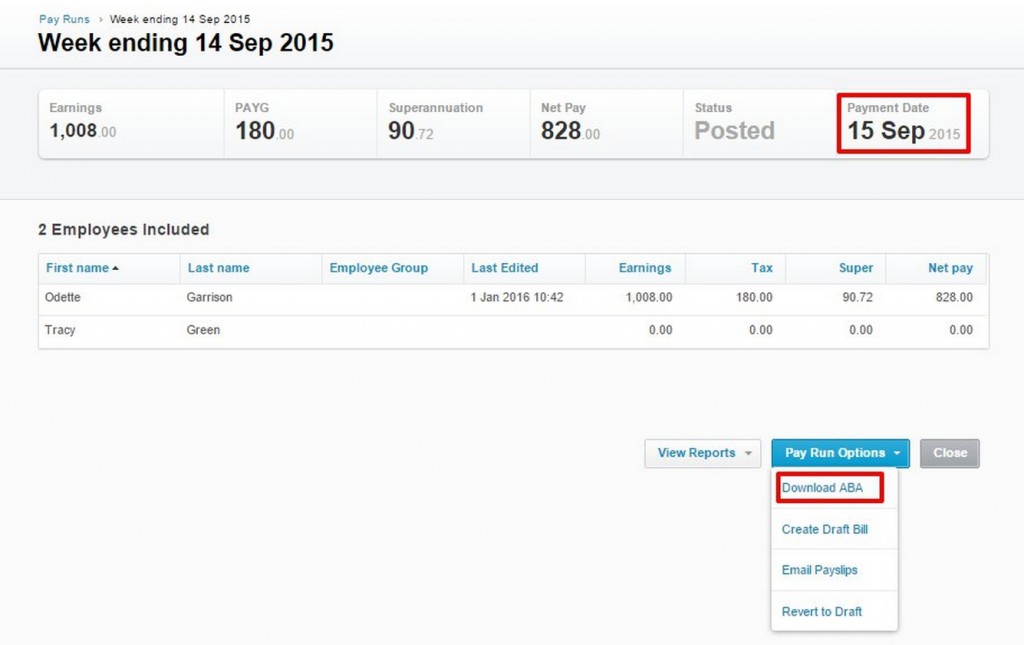Screen dimensions: 1024x645
Task: Open the Pay Runs breadcrumb link
Action: [x=63, y=18]
